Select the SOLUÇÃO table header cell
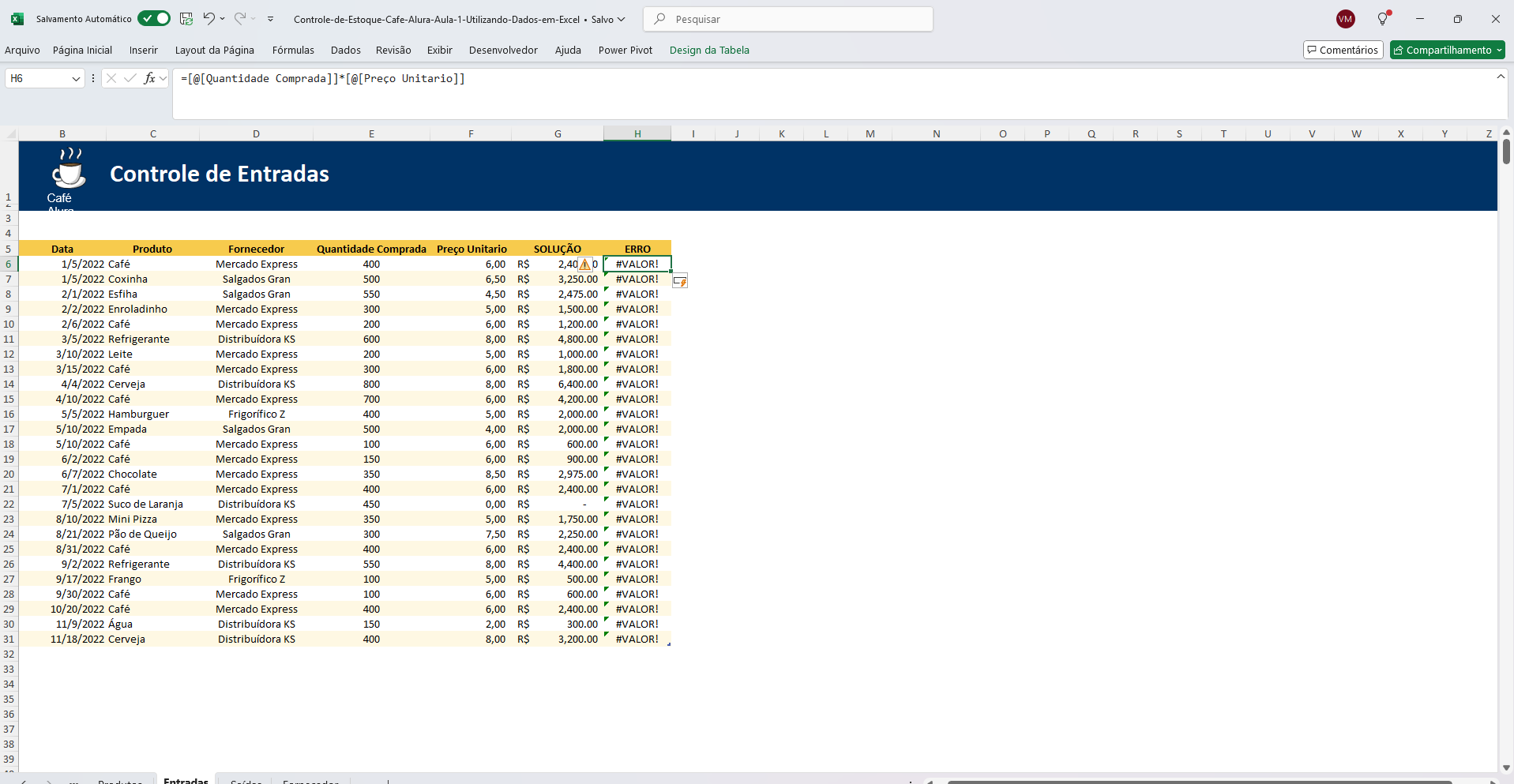Viewport: 1514px width, 784px height. click(x=558, y=249)
